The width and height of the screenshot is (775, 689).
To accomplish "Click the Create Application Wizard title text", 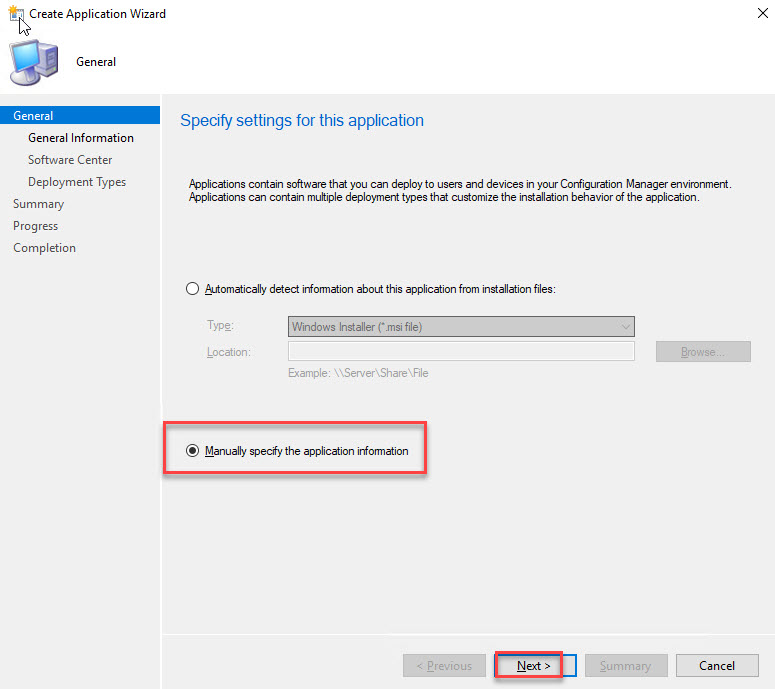I will pos(98,15).
